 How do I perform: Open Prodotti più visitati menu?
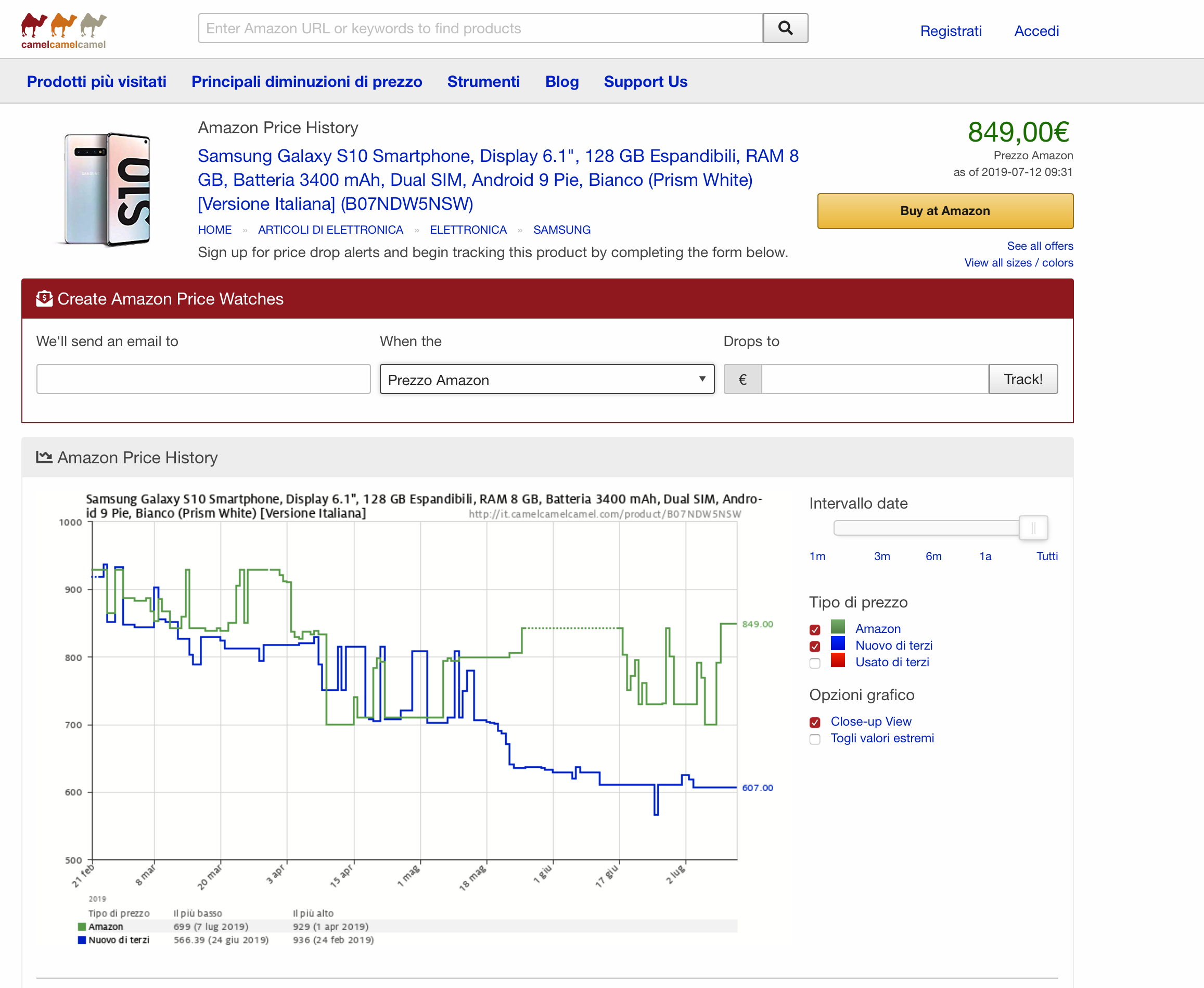pyautogui.click(x=97, y=81)
